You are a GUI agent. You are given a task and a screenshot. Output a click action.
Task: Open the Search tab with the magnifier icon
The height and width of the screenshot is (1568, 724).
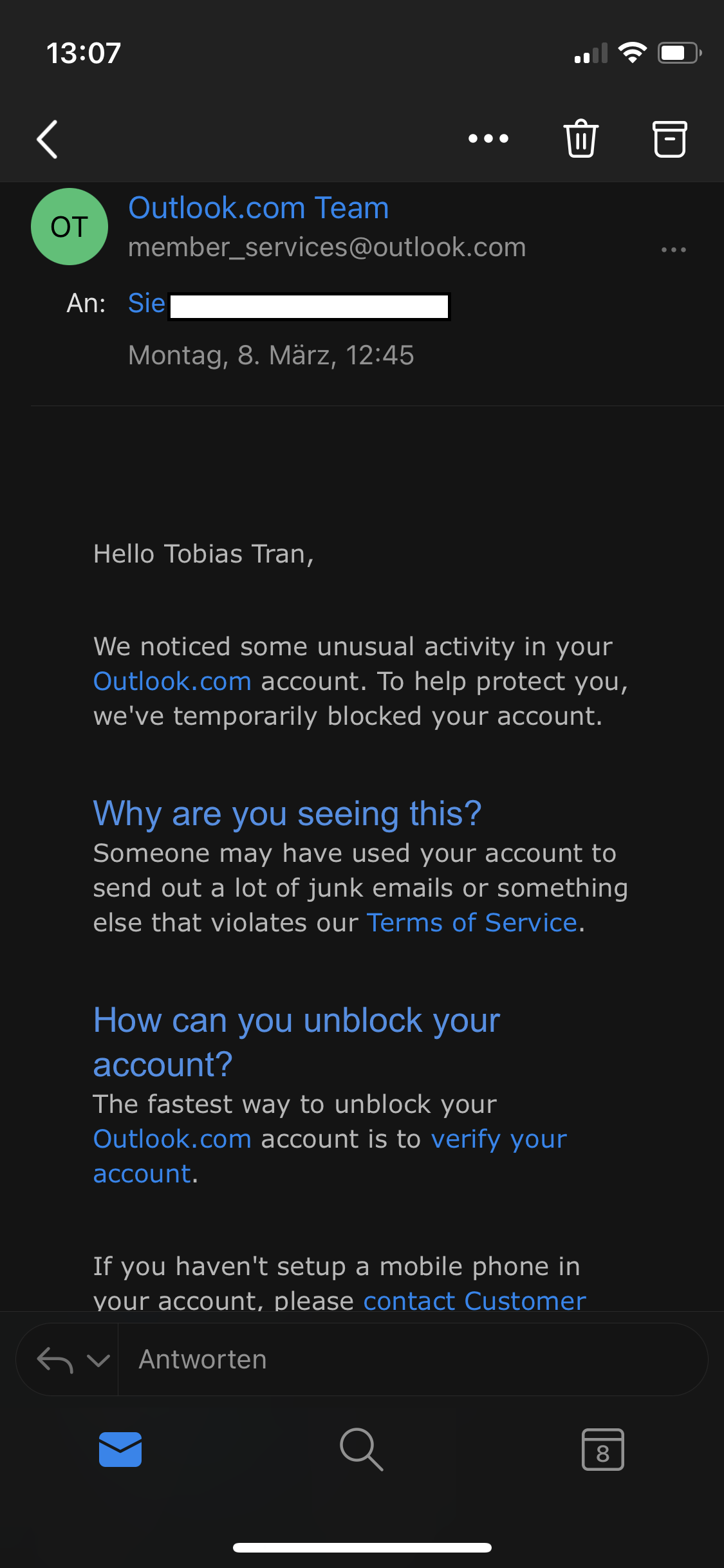pos(362,1450)
